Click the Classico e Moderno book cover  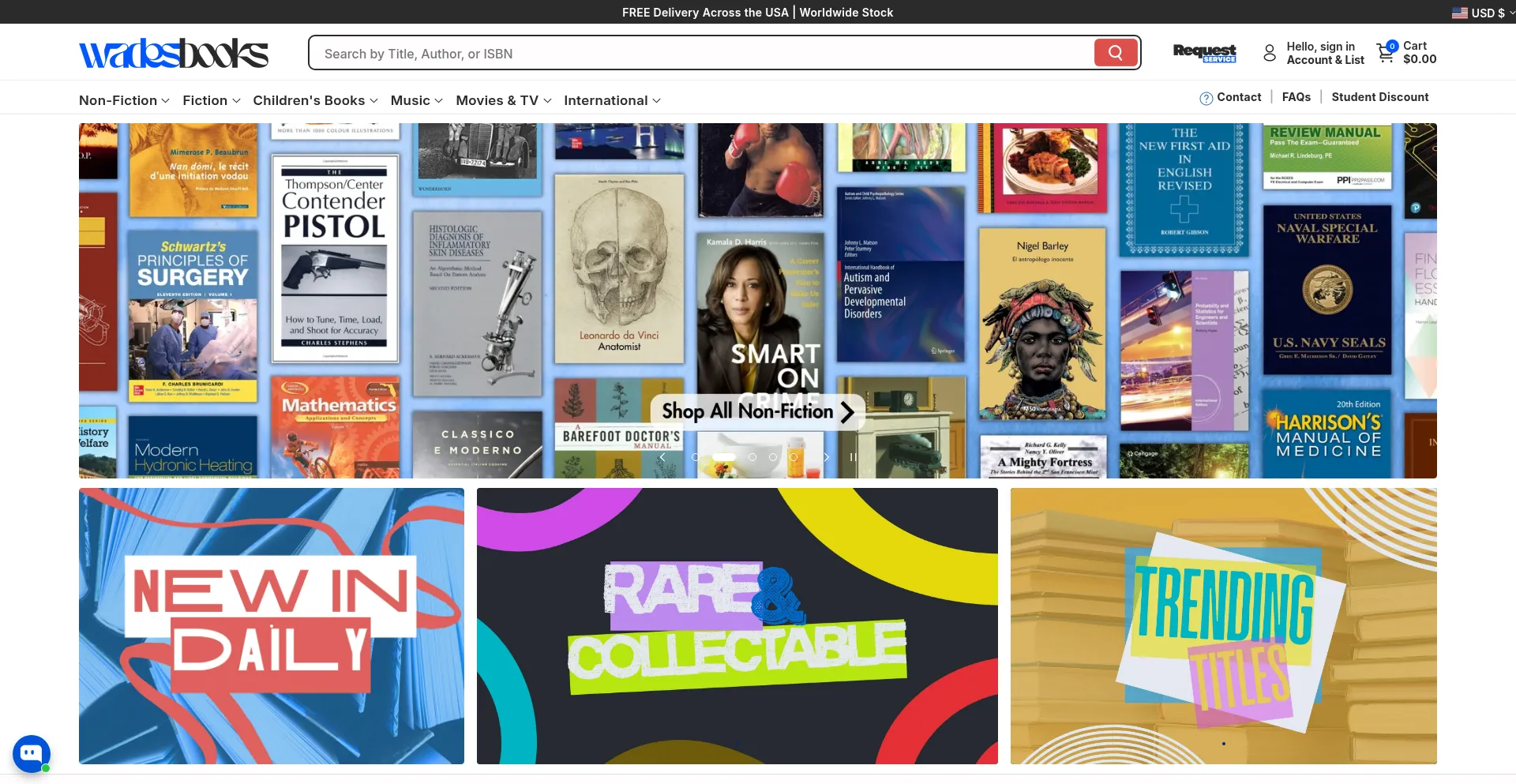[477, 445]
